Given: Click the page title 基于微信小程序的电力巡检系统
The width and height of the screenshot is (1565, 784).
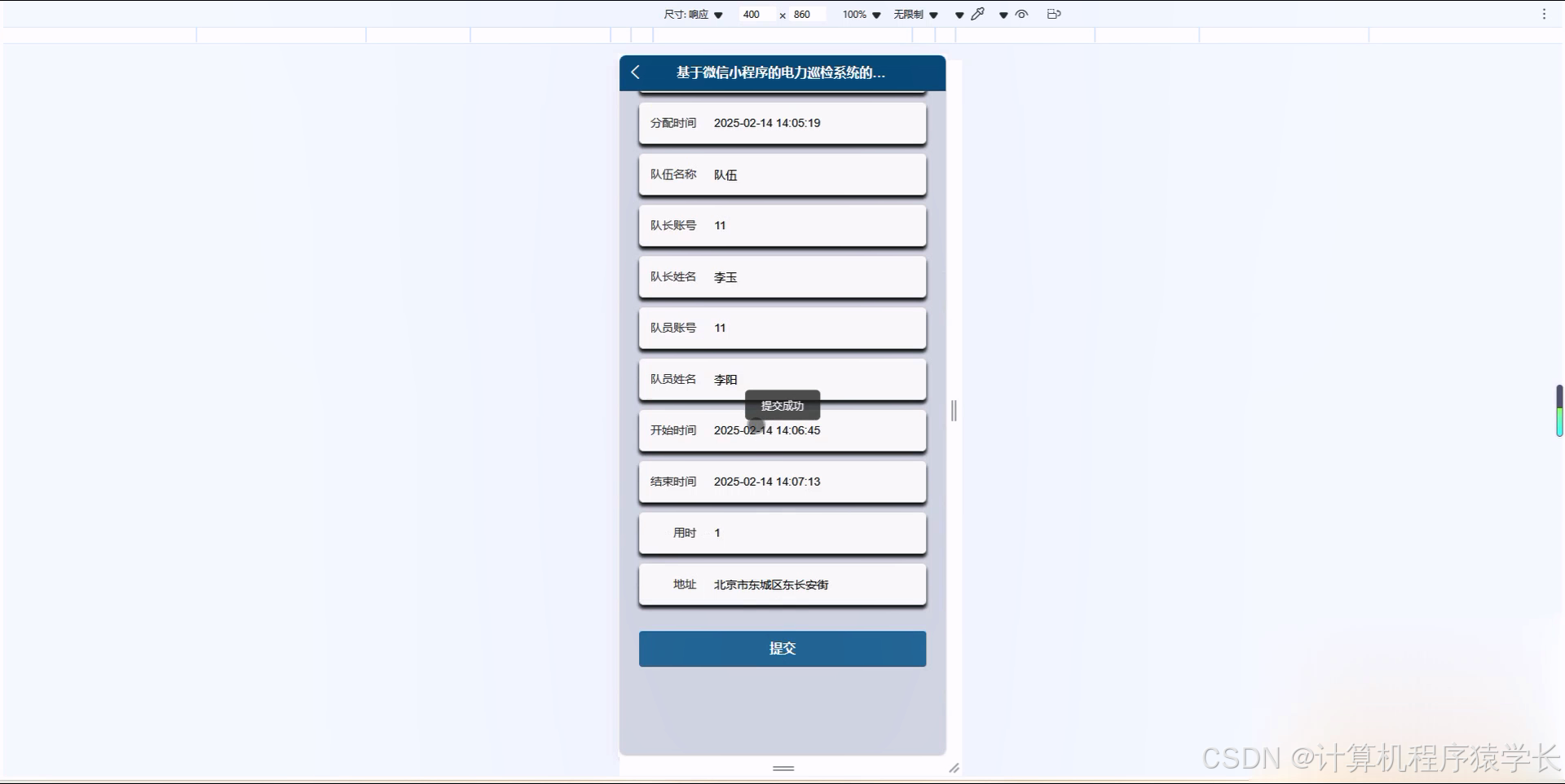Looking at the screenshot, I should (x=780, y=73).
